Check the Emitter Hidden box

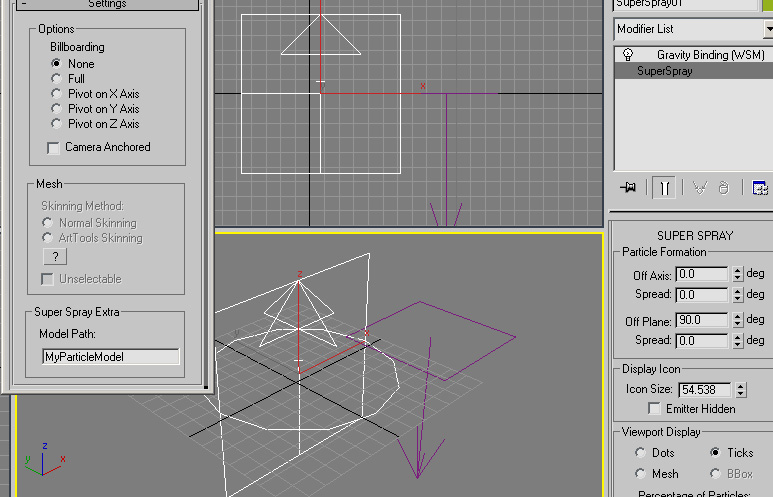[654, 409]
